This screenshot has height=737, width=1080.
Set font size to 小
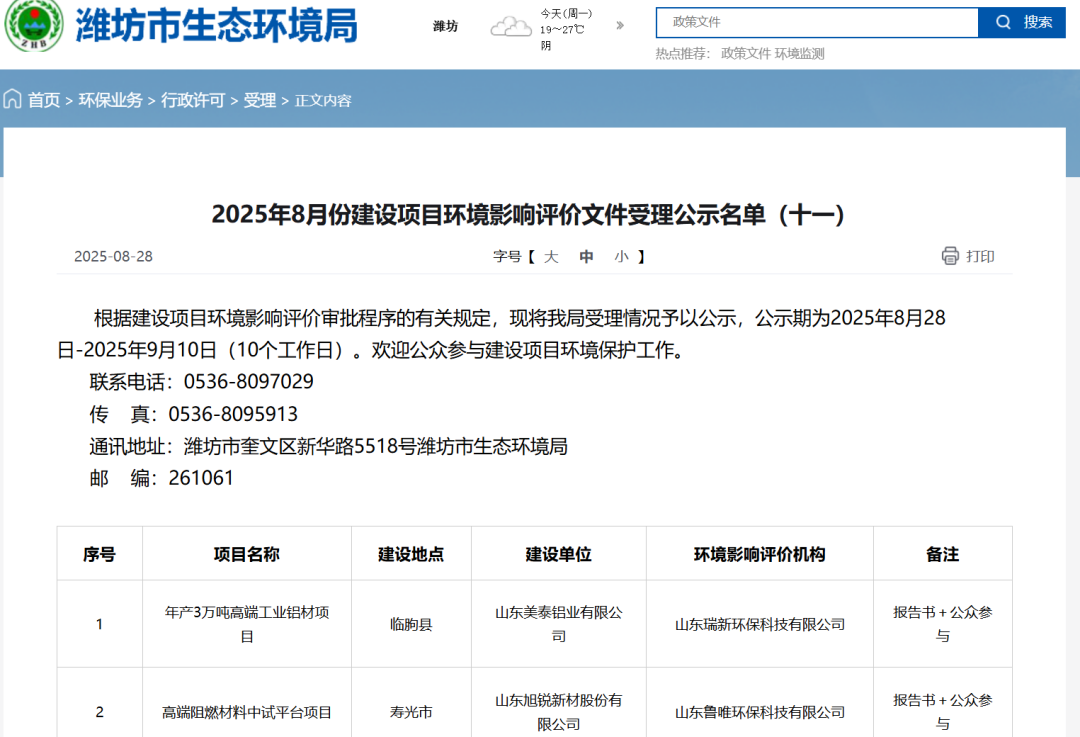tap(621, 257)
